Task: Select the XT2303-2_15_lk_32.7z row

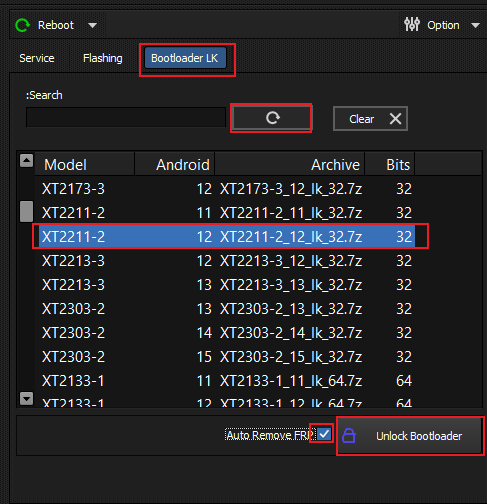Action: click(227, 357)
